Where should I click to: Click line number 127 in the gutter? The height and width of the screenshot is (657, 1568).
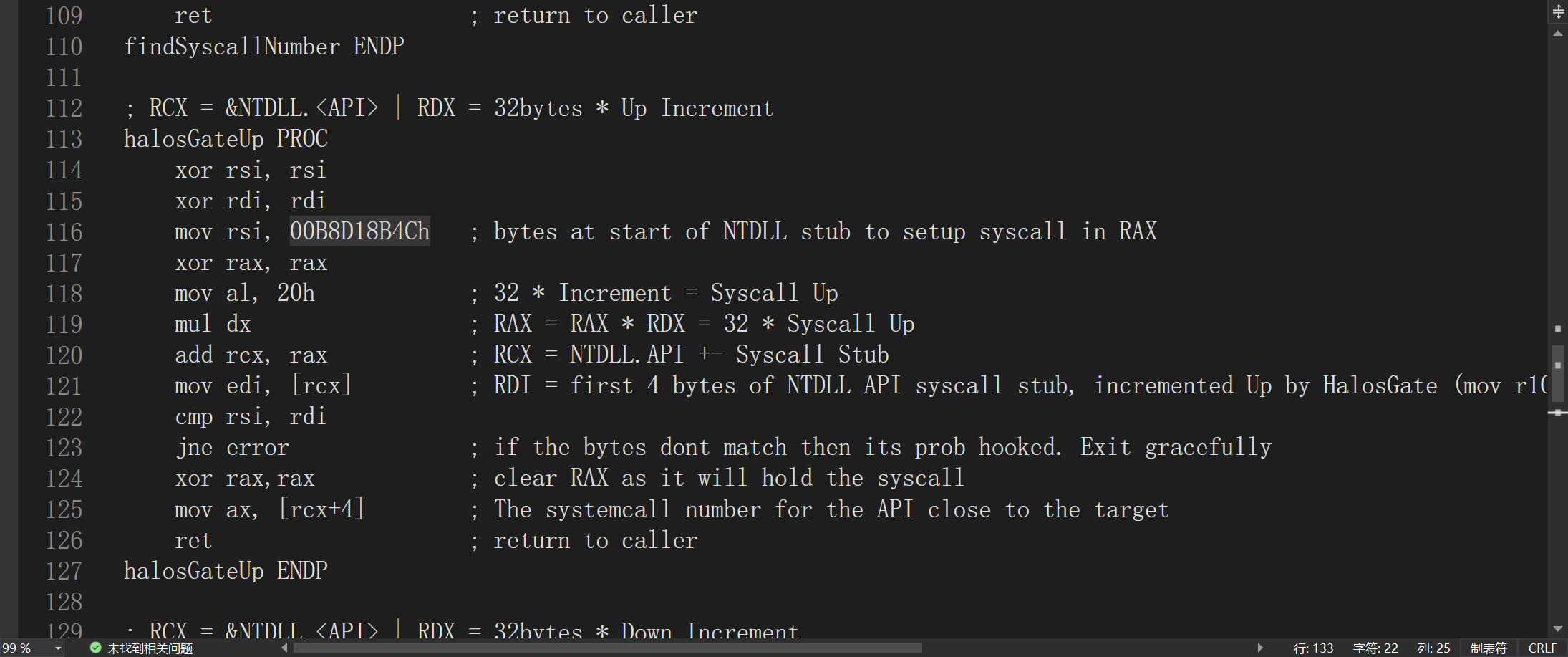[64, 571]
